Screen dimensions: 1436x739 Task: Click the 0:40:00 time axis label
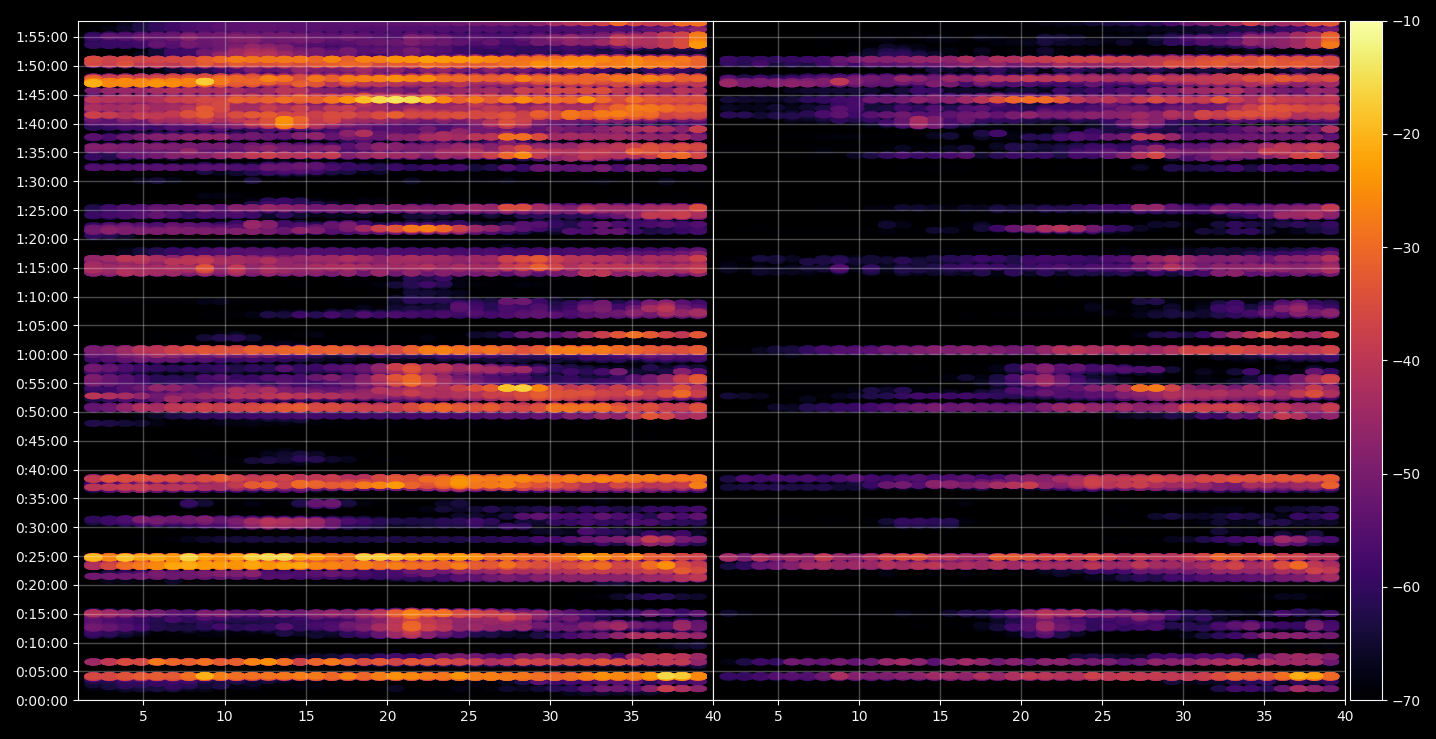tap(41, 470)
